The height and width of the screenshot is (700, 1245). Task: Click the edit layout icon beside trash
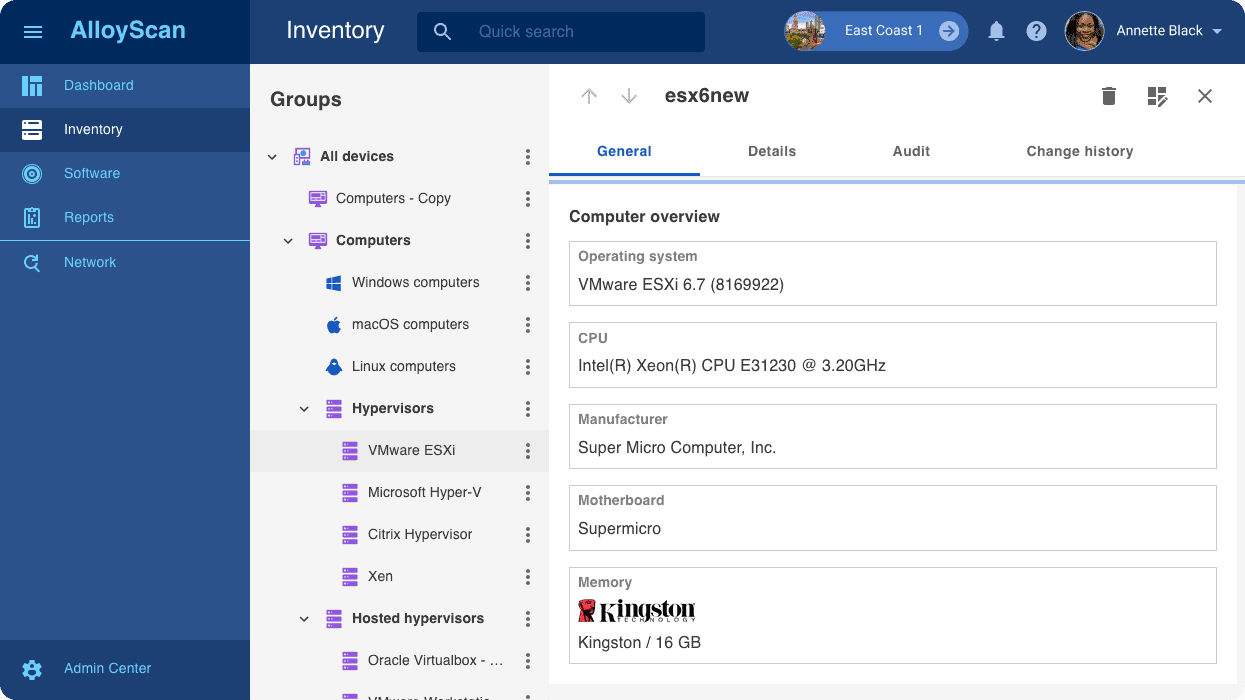(x=1157, y=96)
